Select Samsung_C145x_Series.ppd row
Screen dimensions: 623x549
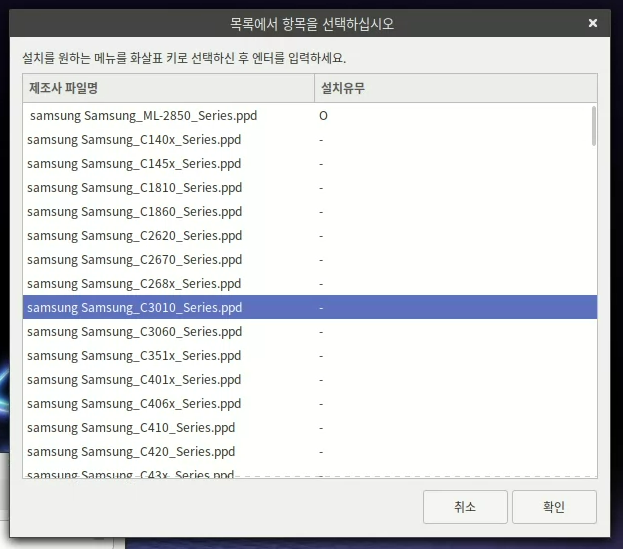click(x=310, y=164)
